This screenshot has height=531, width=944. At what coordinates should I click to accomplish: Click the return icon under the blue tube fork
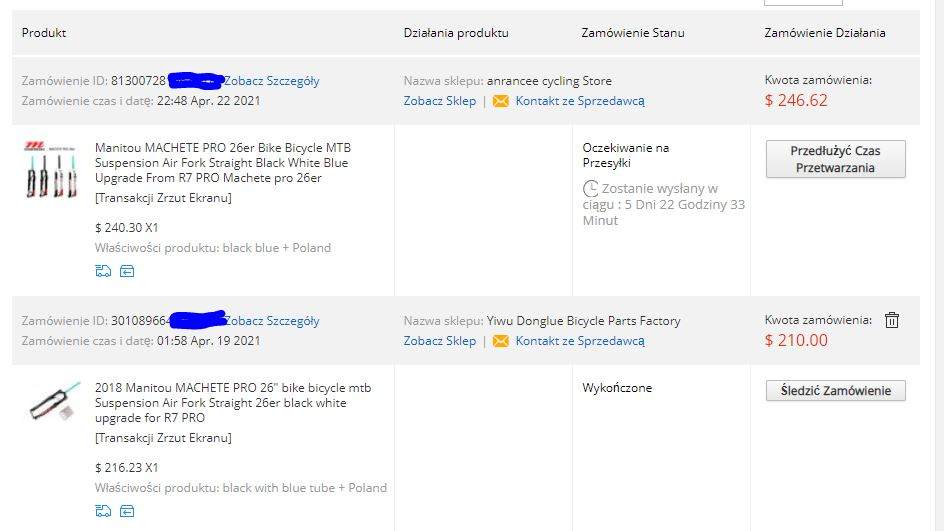127,511
